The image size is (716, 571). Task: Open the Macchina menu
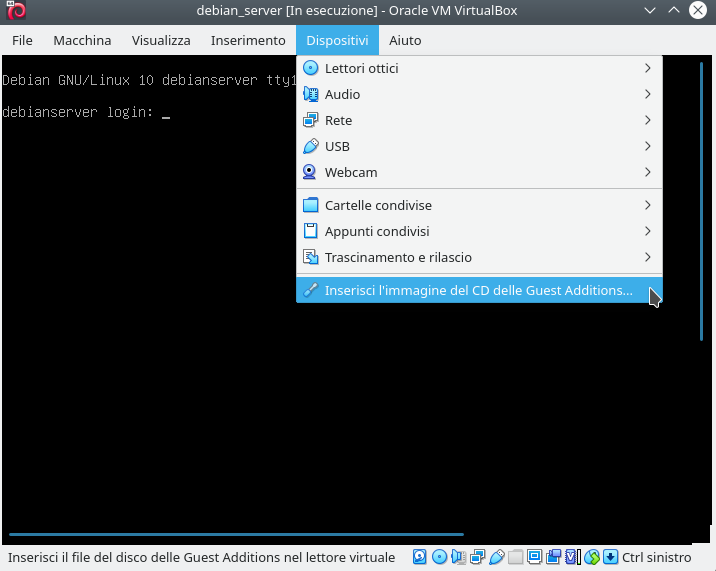(x=82, y=40)
